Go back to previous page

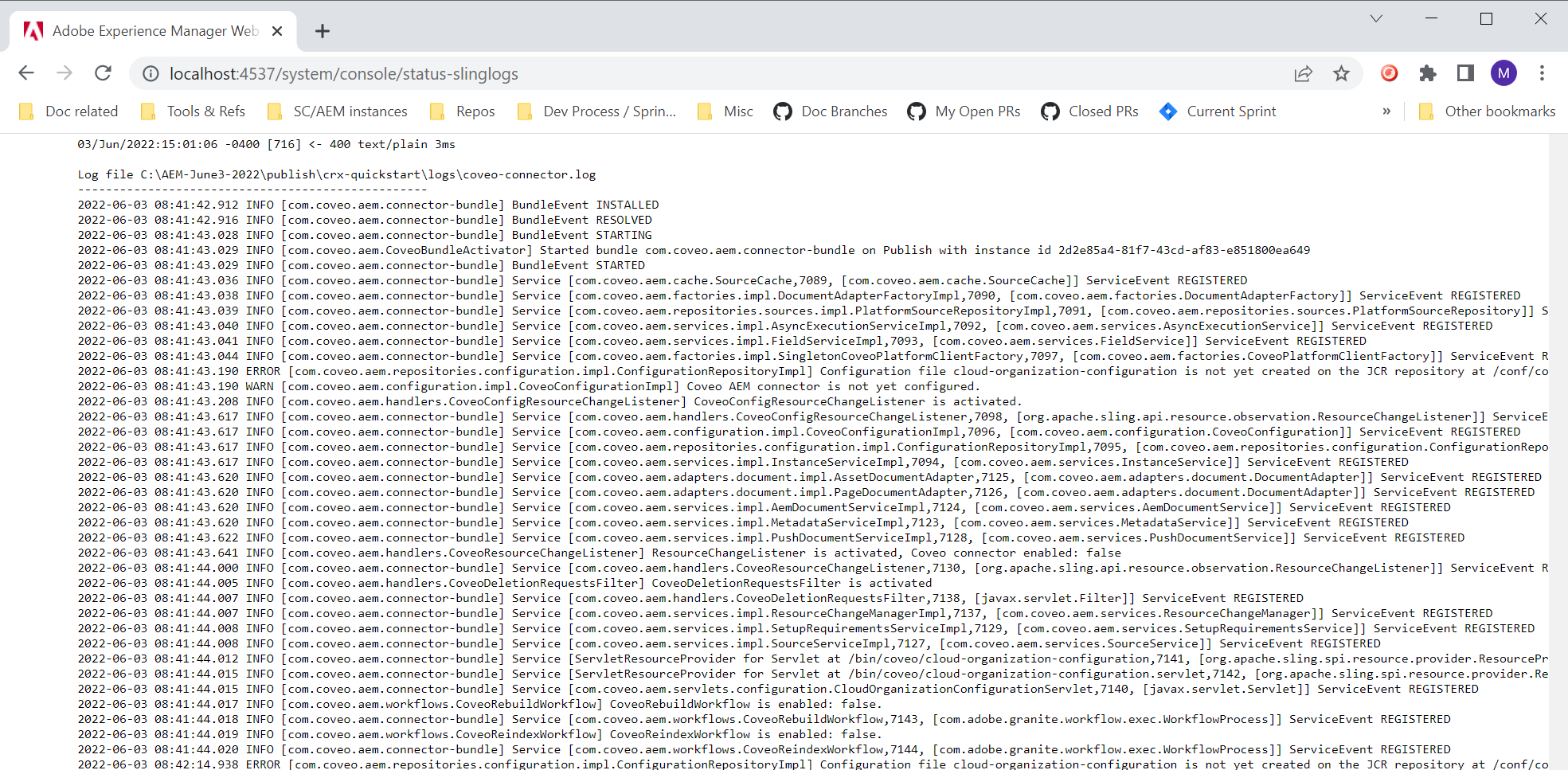26,73
